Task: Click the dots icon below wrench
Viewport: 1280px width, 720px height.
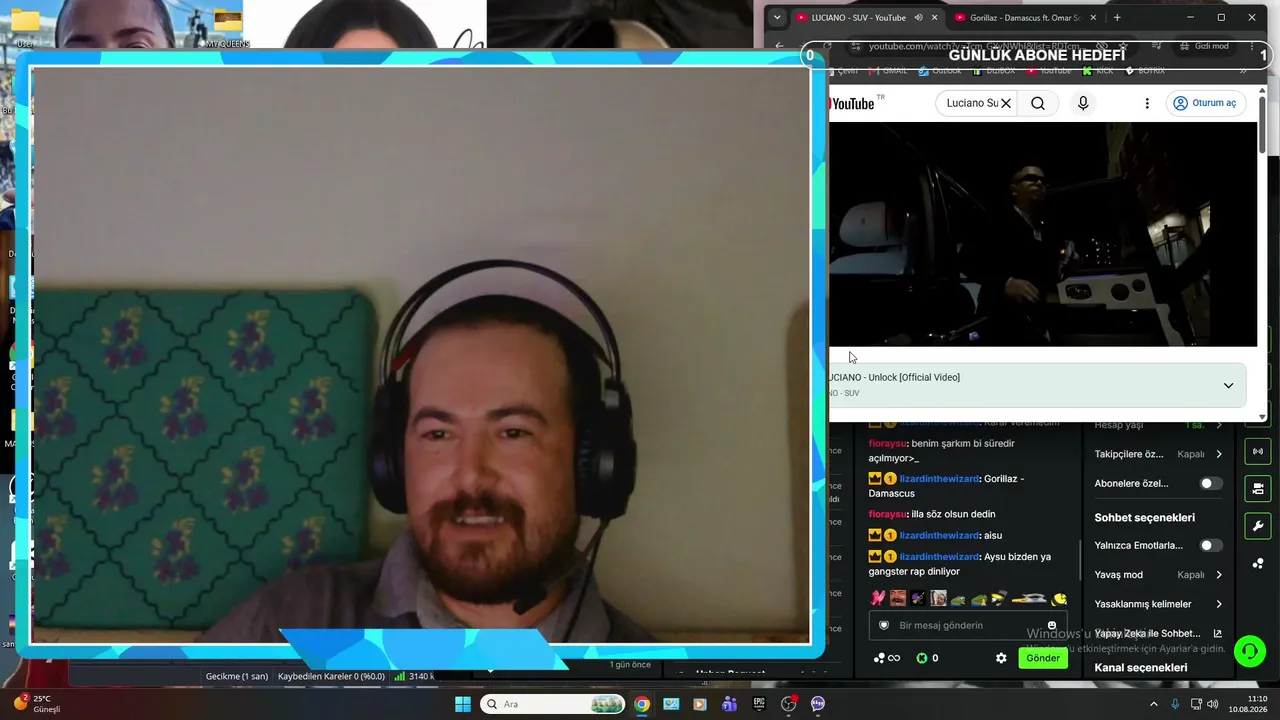Action: [x=1258, y=563]
